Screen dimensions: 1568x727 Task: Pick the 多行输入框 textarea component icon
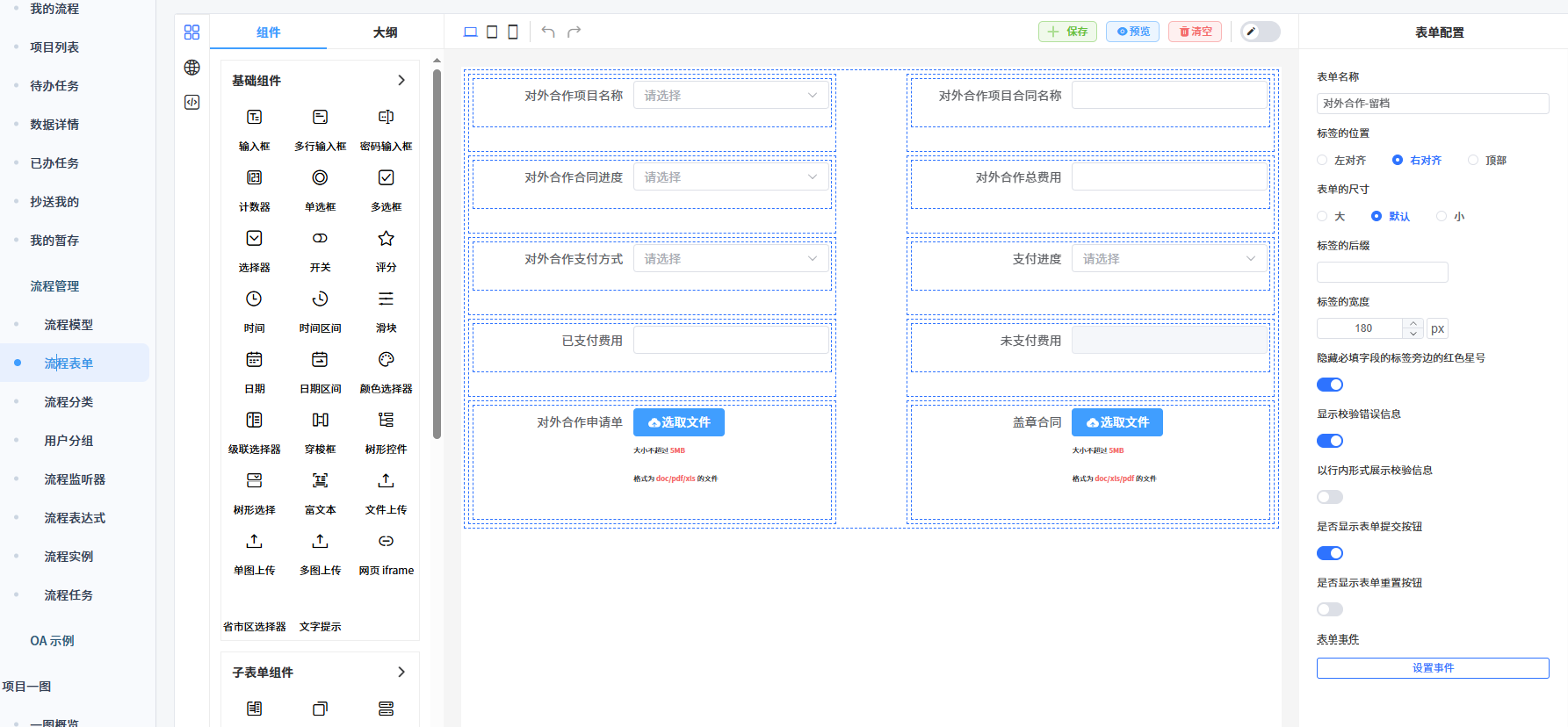tap(320, 117)
